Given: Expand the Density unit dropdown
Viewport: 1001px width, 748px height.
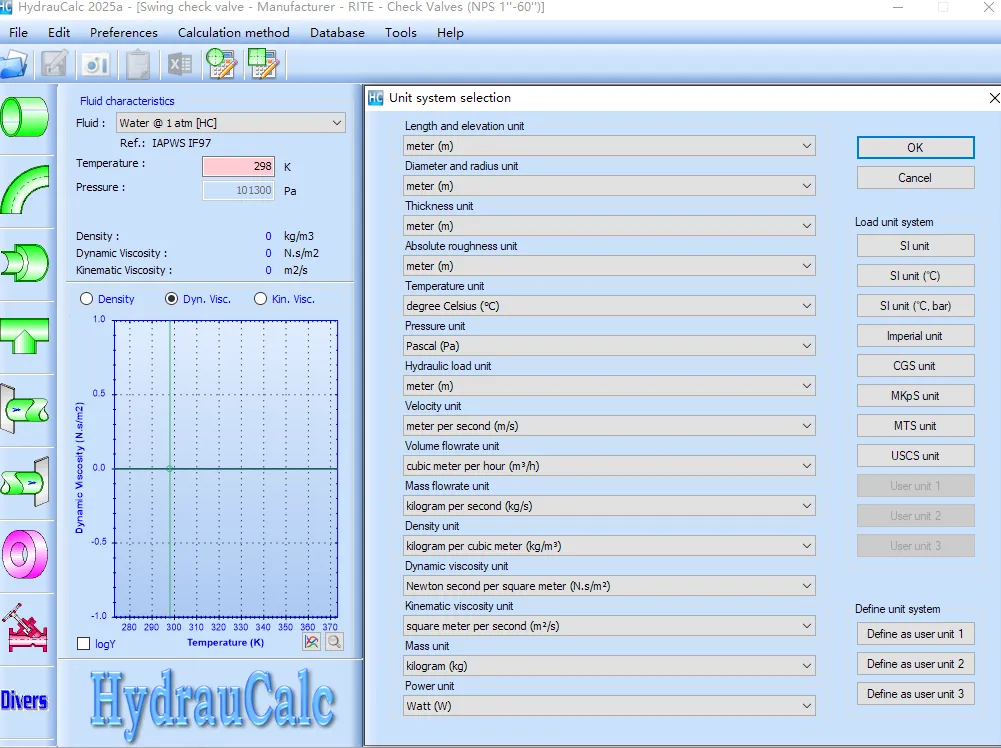Looking at the screenshot, I should [x=609, y=546].
